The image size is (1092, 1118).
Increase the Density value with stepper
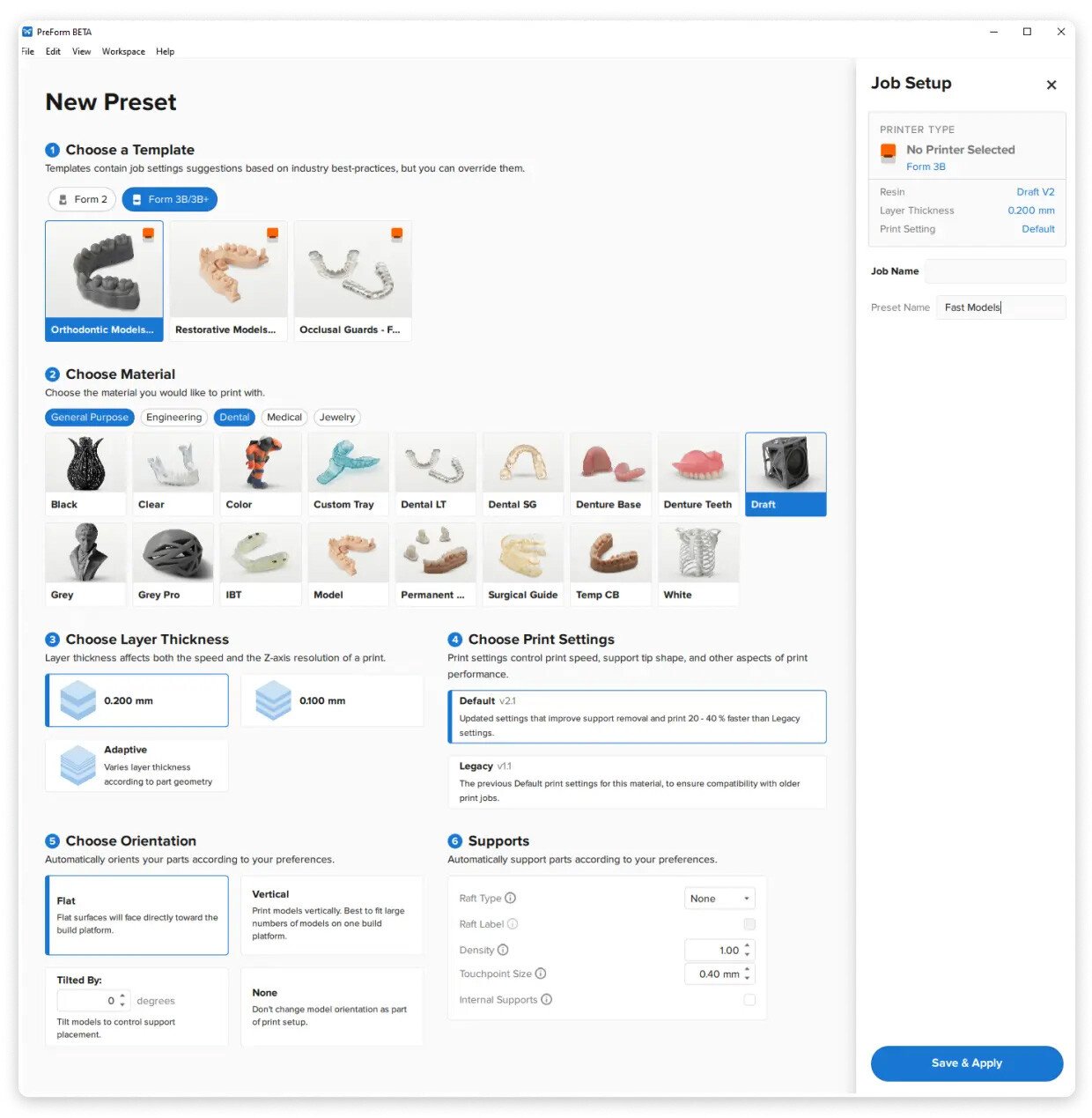click(748, 946)
